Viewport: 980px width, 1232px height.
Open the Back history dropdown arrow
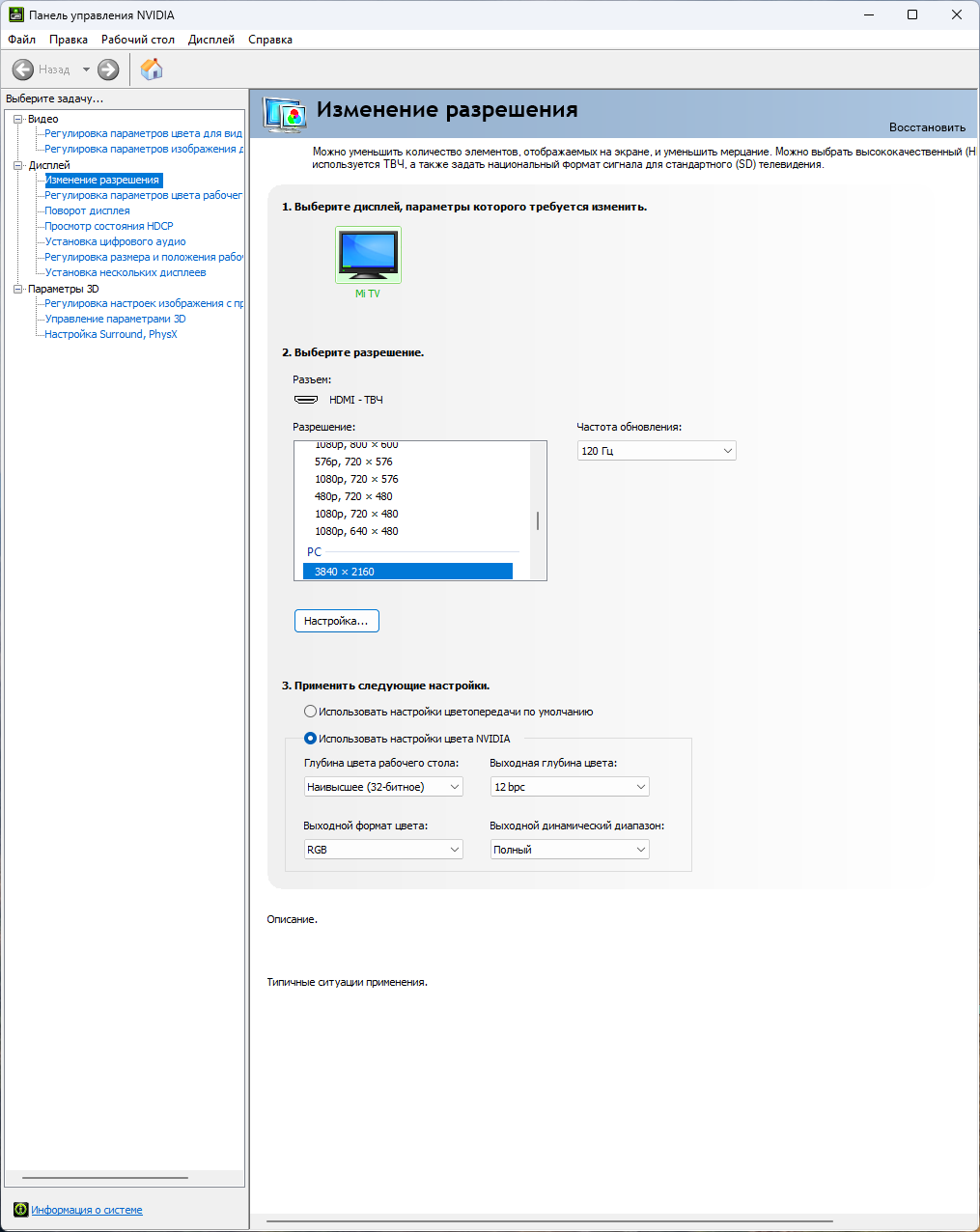[86, 70]
